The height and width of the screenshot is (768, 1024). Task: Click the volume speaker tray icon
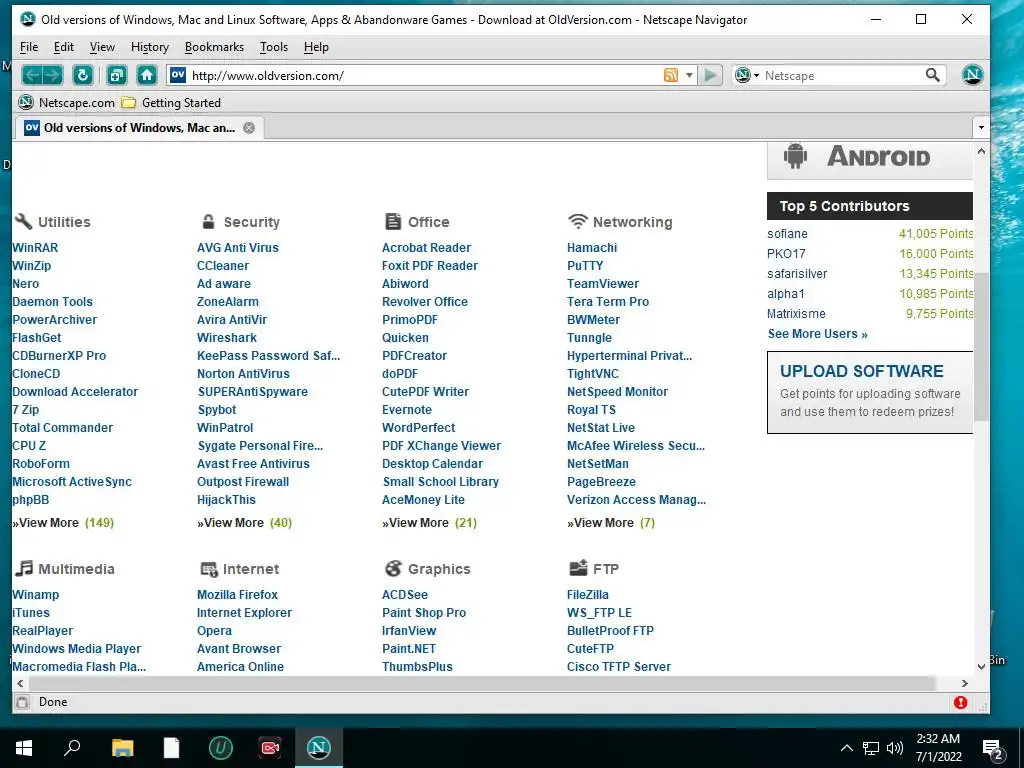[894, 748]
